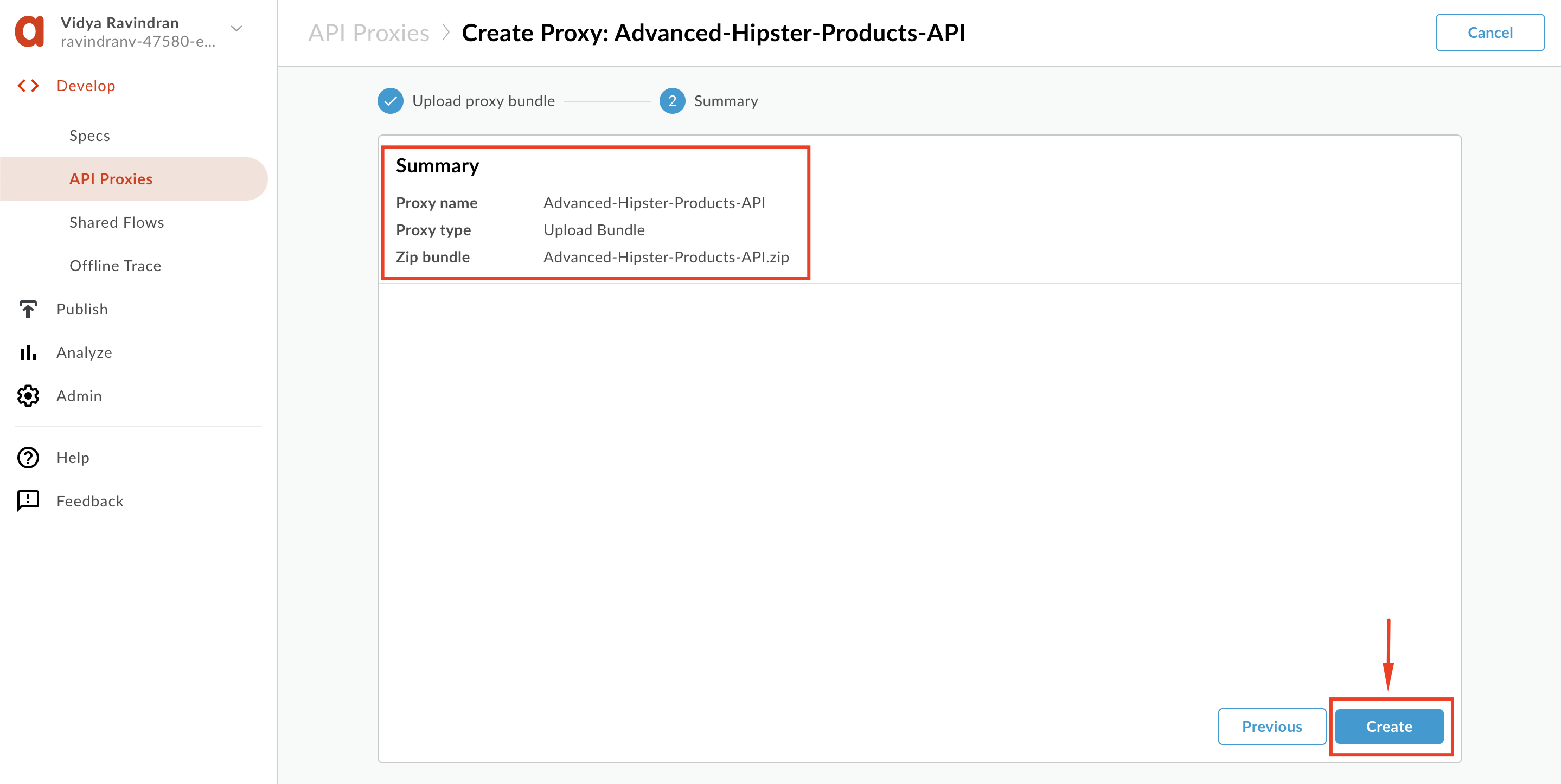Click the Upload Bundle proxy type value
Viewport: 1561px width, 784px height.
click(594, 230)
